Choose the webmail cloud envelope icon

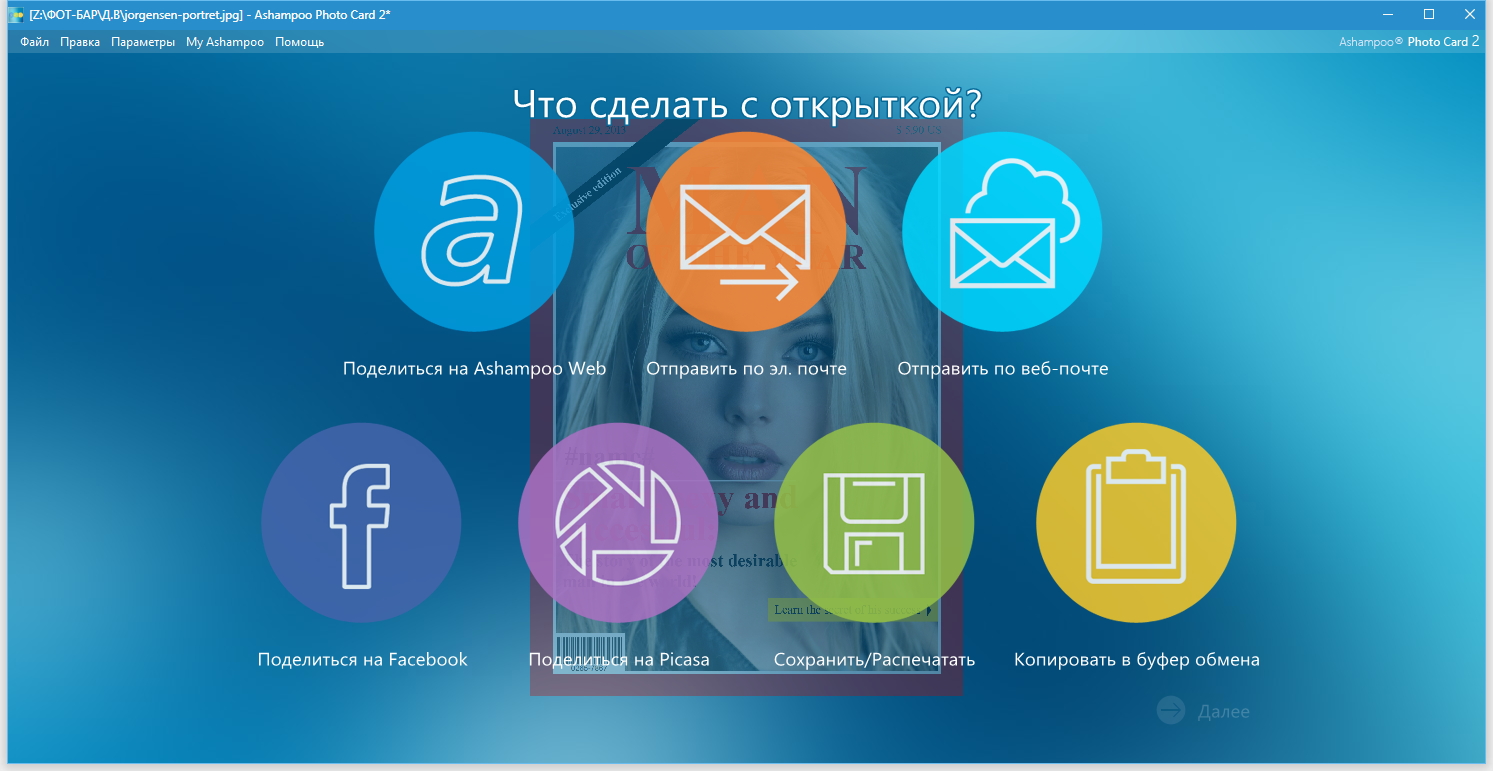point(1002,232)
